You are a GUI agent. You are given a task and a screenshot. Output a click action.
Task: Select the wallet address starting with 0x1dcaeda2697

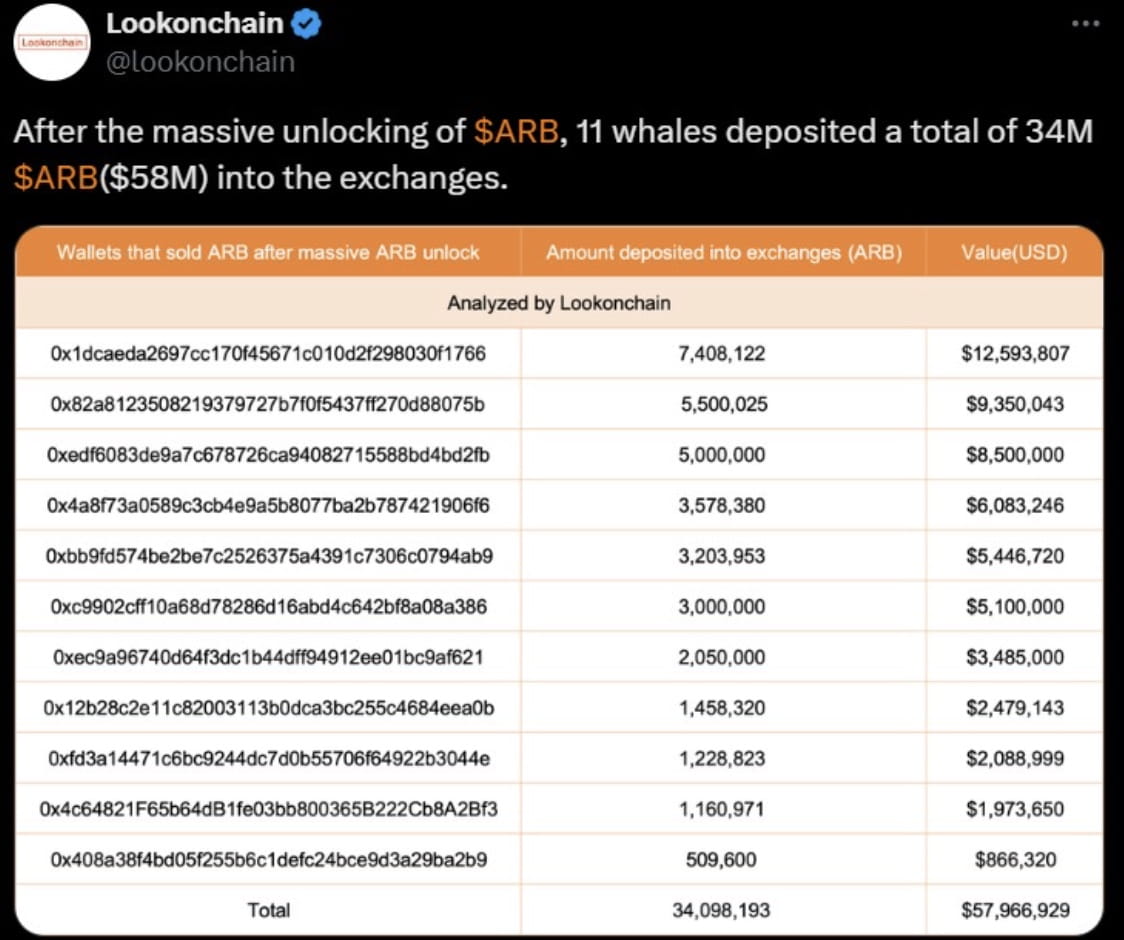pyautogui.click(x=268, y=353)
